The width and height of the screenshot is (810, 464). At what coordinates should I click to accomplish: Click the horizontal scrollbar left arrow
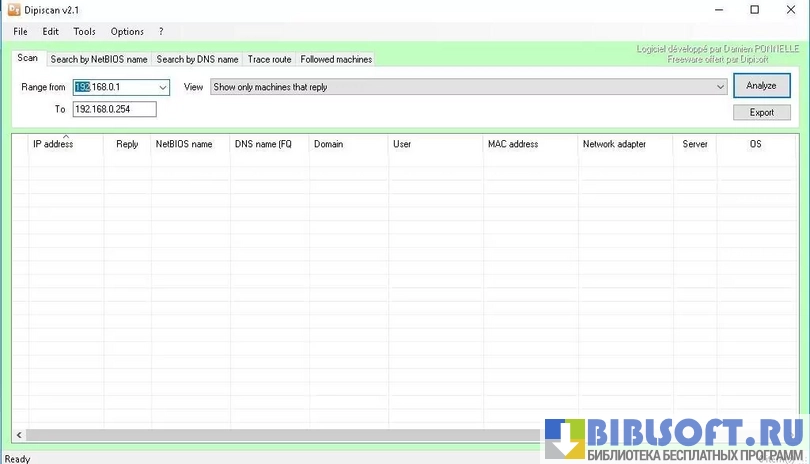pos(18,435)
